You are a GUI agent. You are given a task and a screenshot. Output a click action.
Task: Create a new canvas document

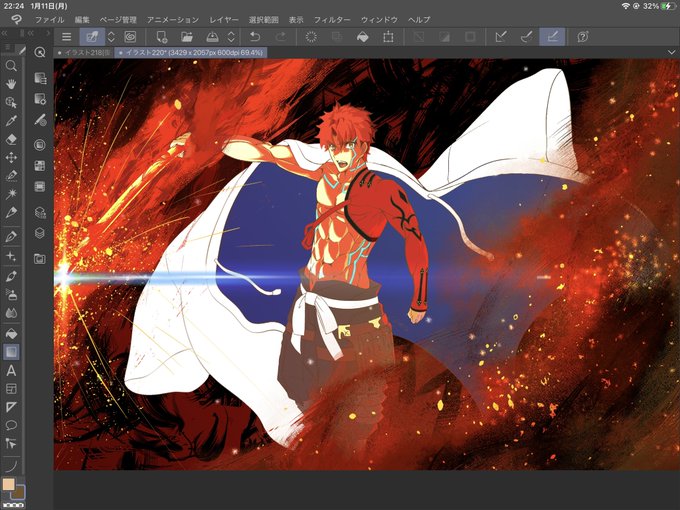pyautogui.click(x=161, y=37)
